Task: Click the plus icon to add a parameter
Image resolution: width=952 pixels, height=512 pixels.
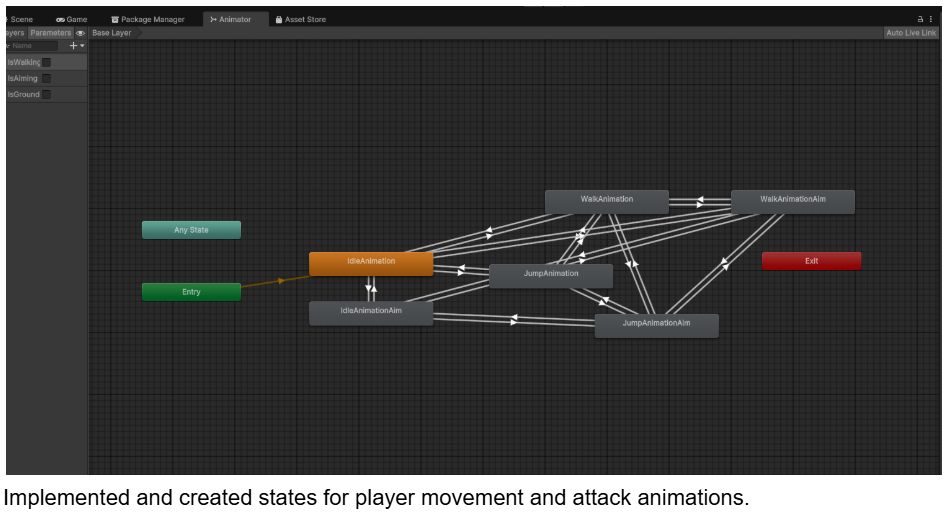Action: 73,46
